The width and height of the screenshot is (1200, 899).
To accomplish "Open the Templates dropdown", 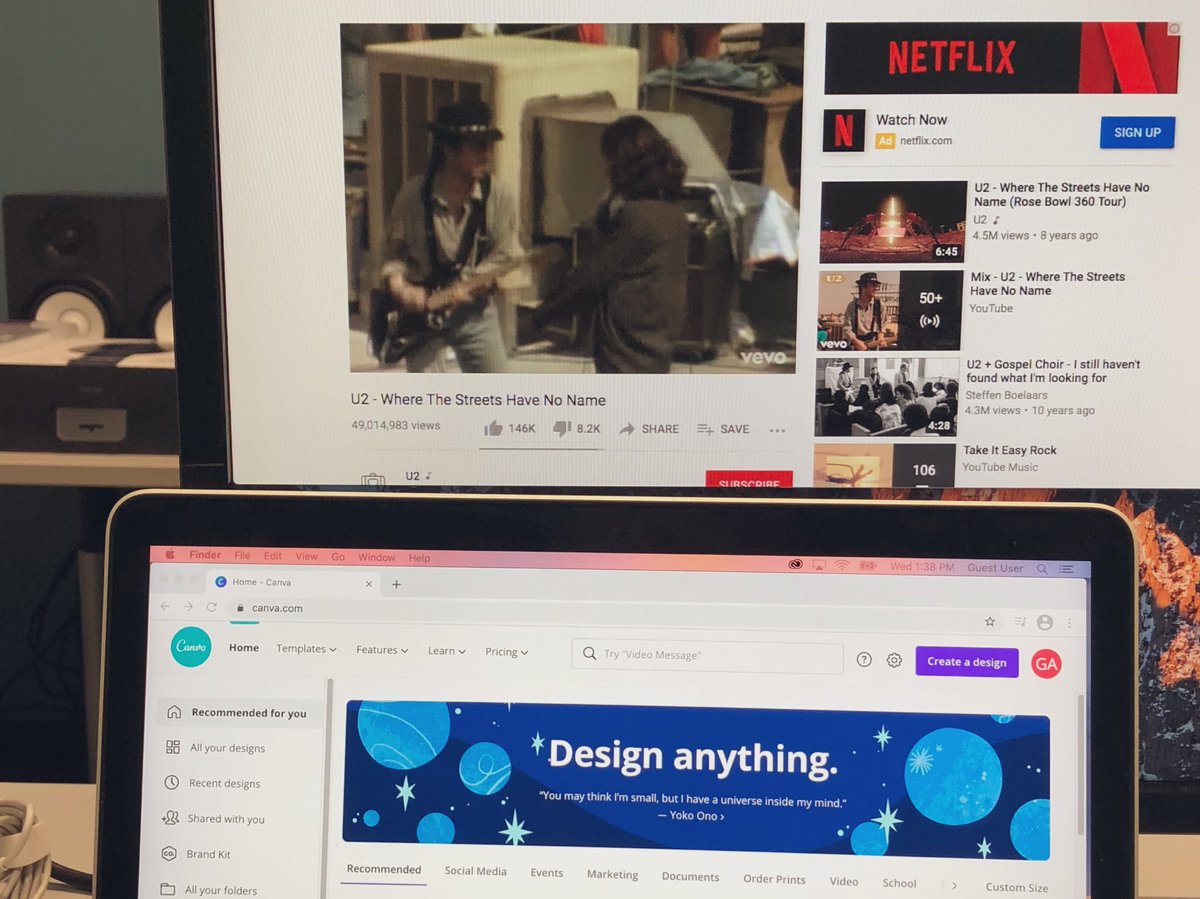I will tap(305, 649).
